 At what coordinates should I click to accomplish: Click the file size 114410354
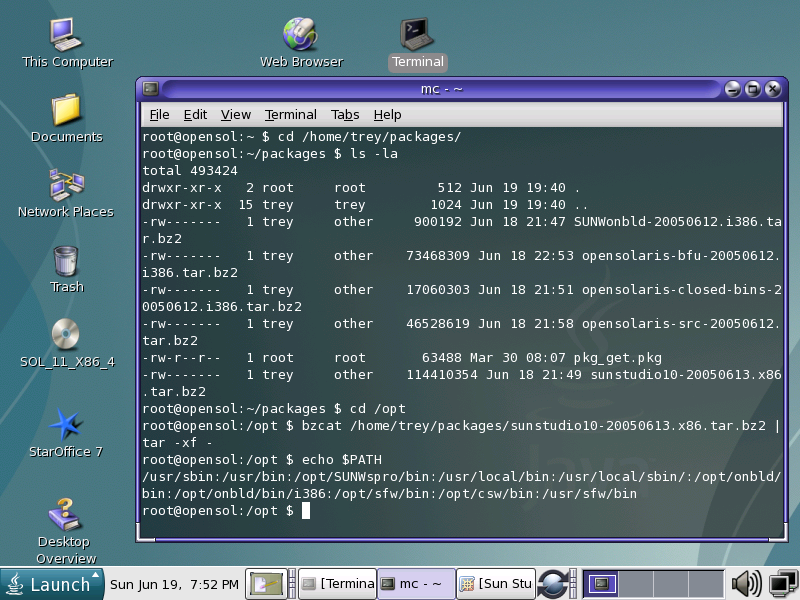(x=442, y=374)
